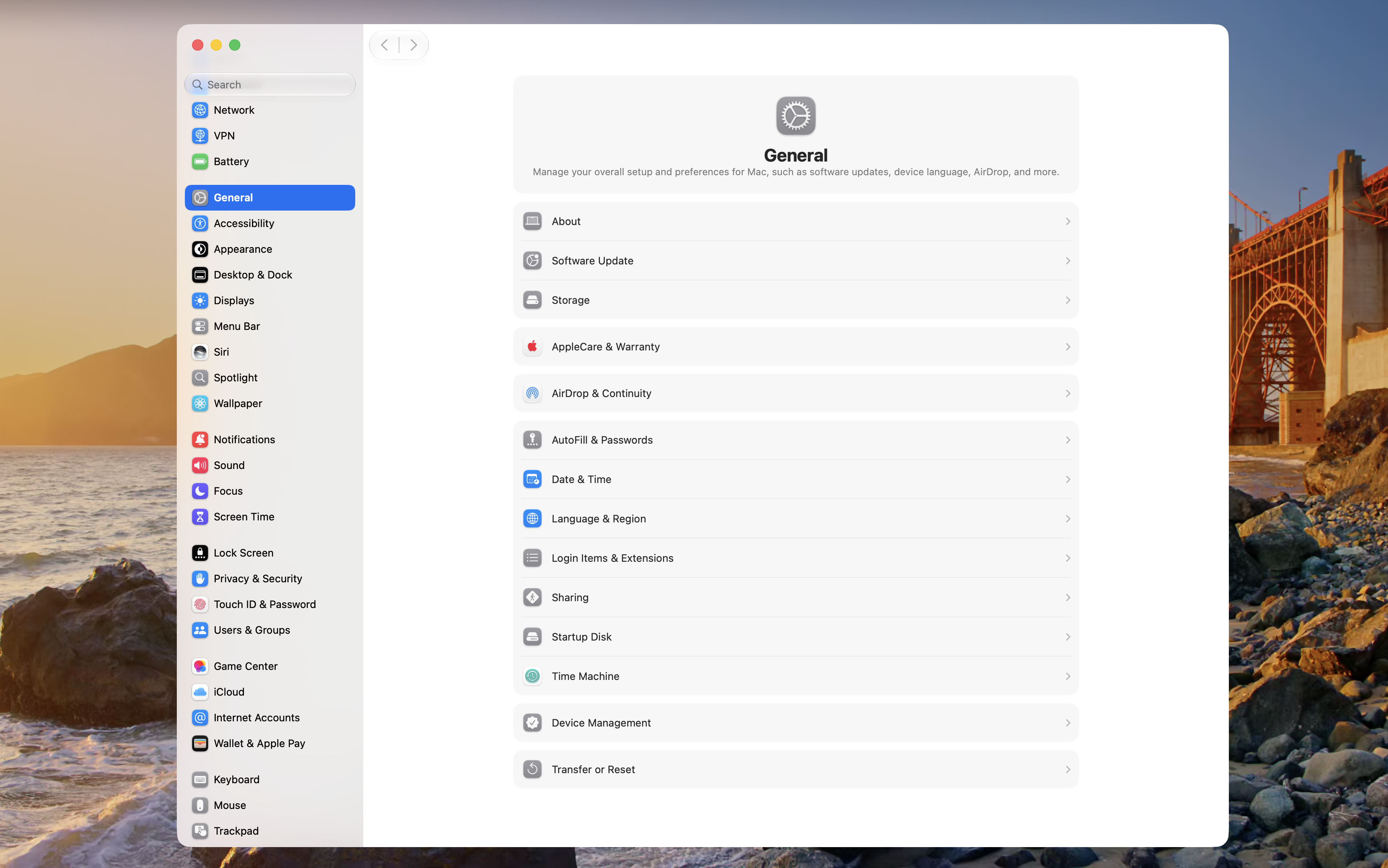1388x868 pixels.
Task: Open the Network globe icon in sidebar
Action: 200,110
